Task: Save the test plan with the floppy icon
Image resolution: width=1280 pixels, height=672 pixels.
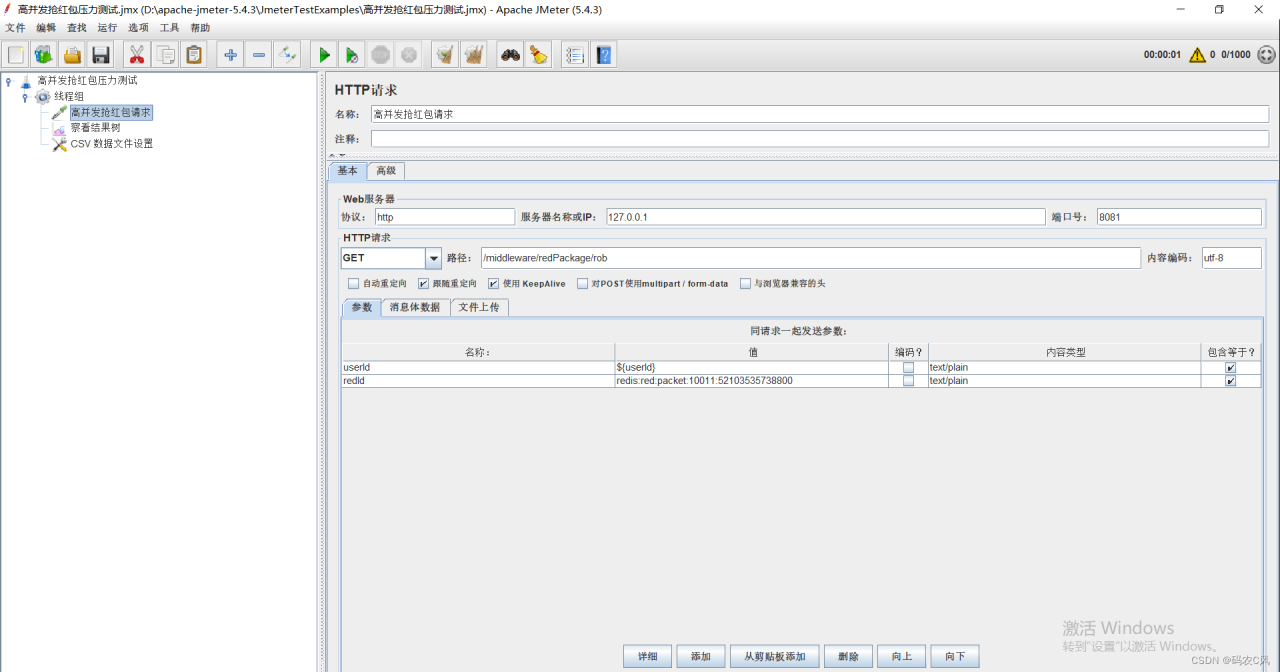Action: tap(100, 55)
